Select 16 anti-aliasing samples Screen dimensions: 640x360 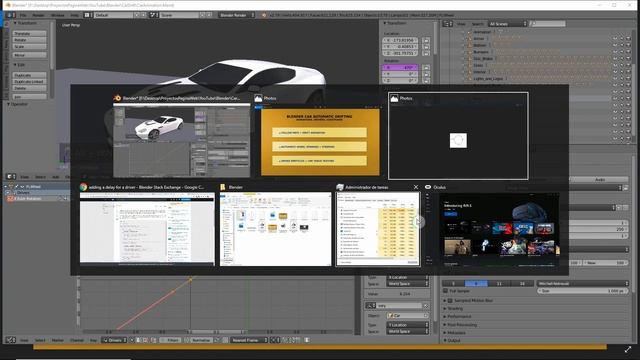522,283
